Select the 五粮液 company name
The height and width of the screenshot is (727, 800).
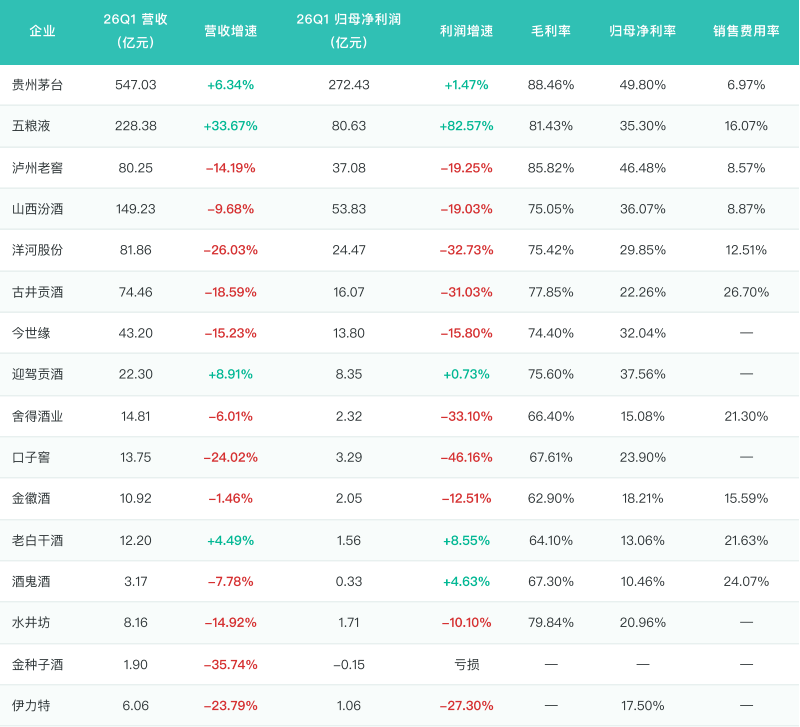point(31,126)
